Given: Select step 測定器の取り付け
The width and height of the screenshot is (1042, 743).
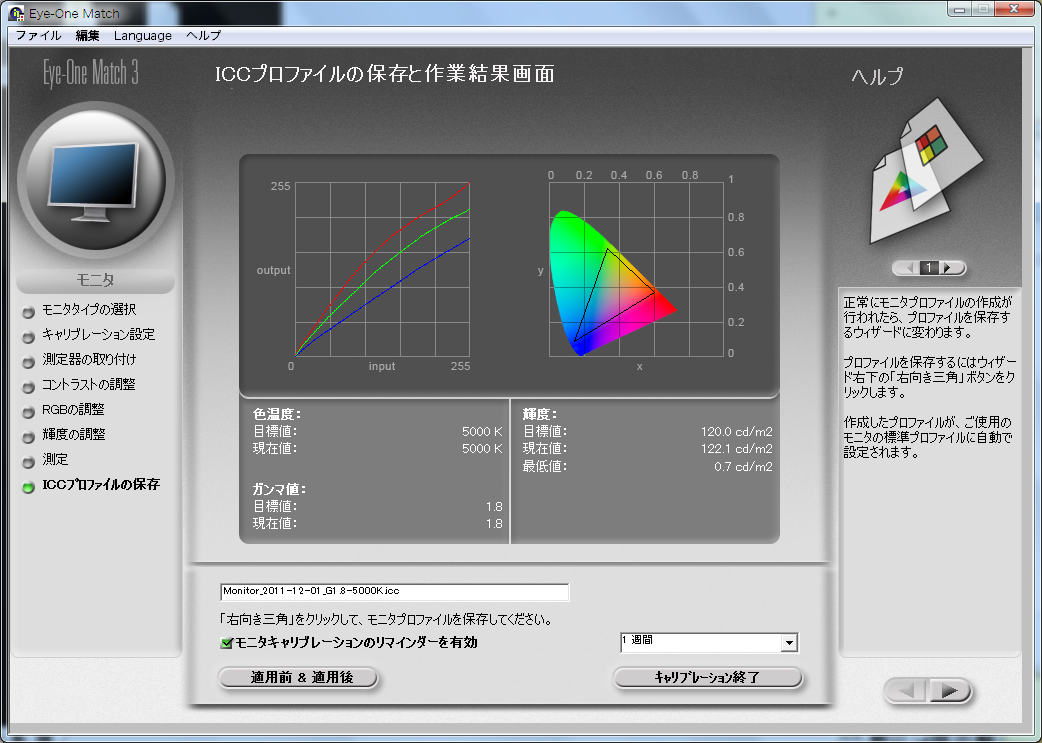Looking at the screenshot, I should point(89,360).
